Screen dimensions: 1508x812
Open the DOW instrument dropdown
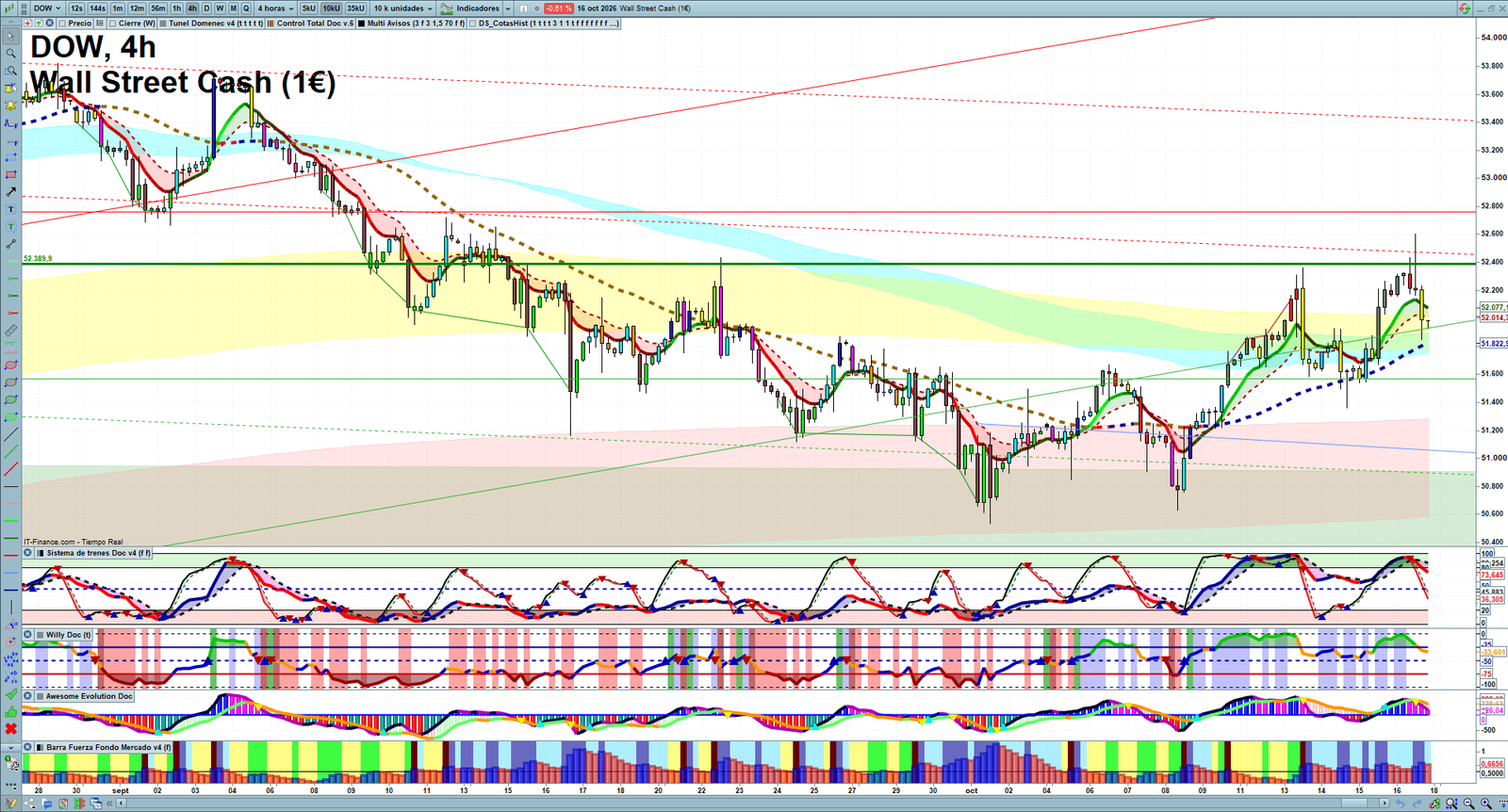(x=47, y=8)
